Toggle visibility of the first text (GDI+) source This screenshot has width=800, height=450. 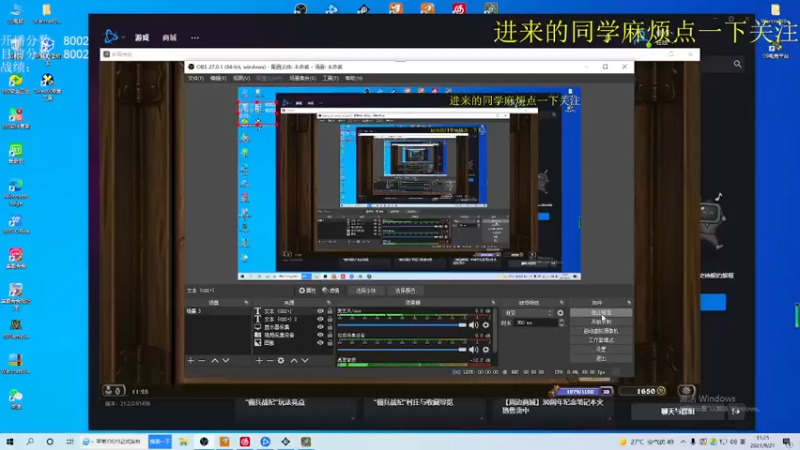click(320, 311)
